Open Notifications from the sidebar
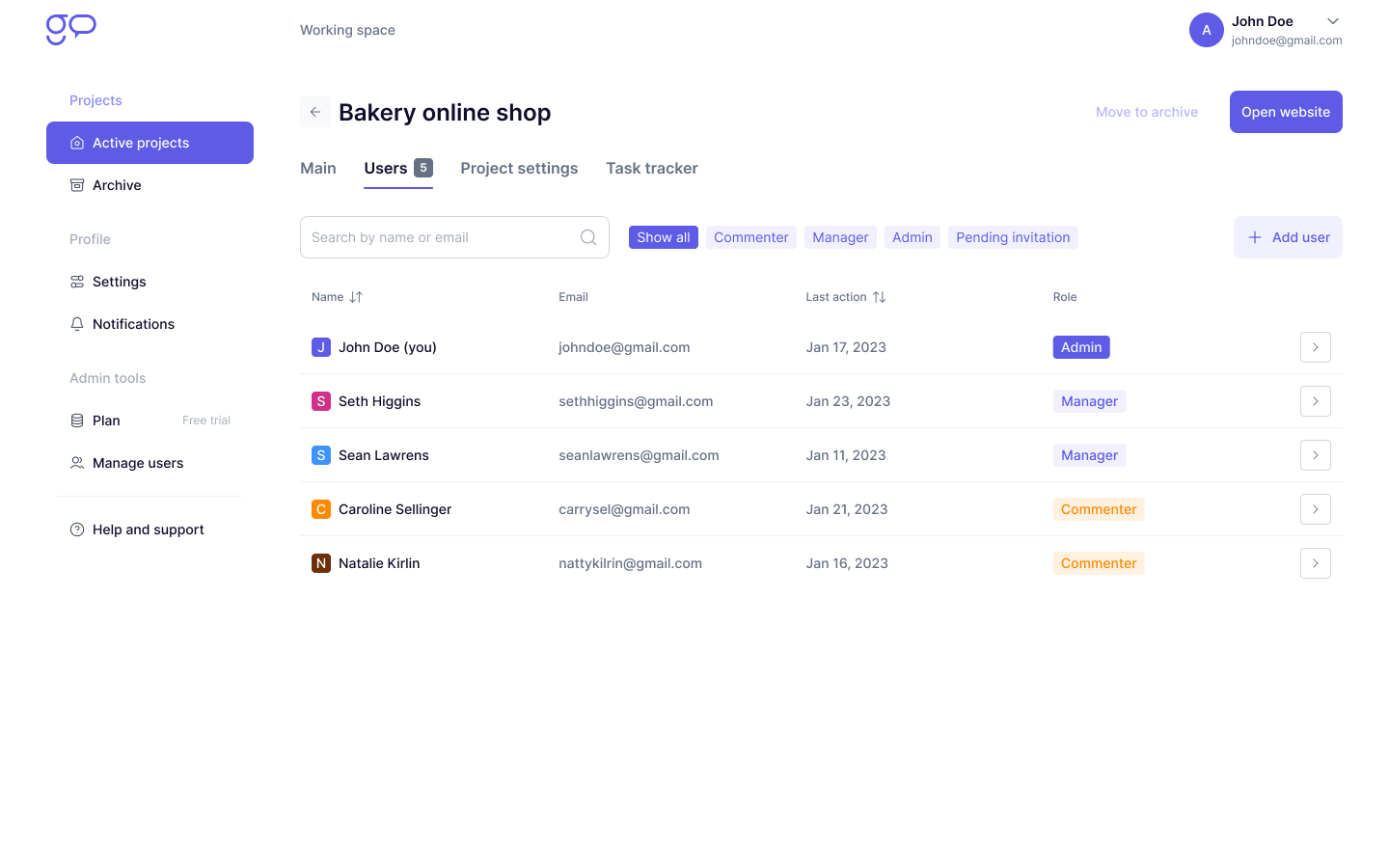Screen dimensions: 1389x868 (x=133, y=324)
